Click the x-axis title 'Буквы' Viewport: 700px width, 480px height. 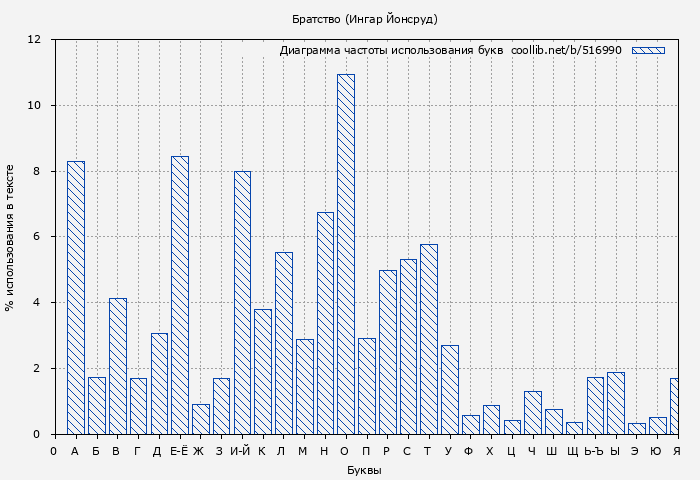[364, 470]
